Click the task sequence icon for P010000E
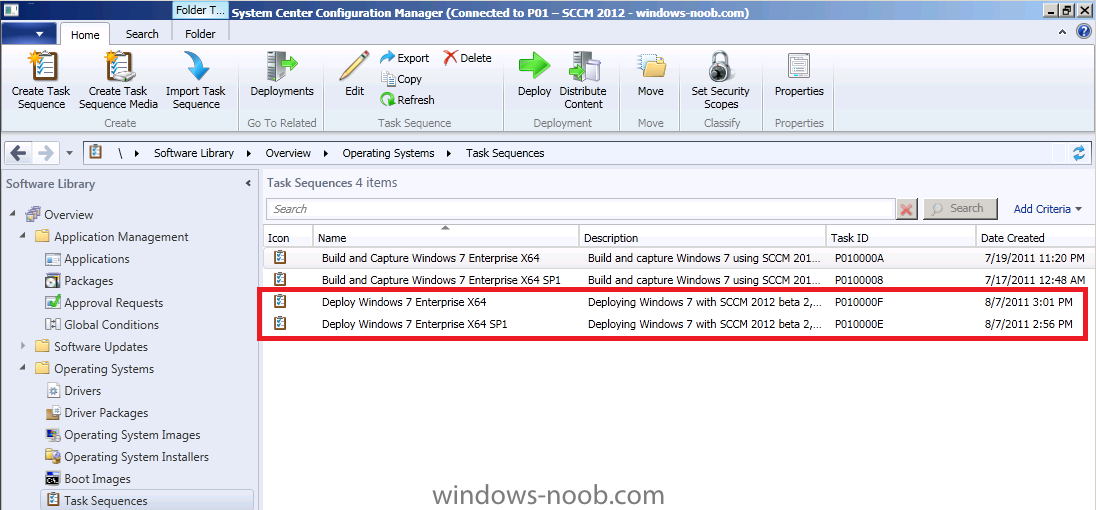This screenshot has height=510, width=1096. click(280, 323)
